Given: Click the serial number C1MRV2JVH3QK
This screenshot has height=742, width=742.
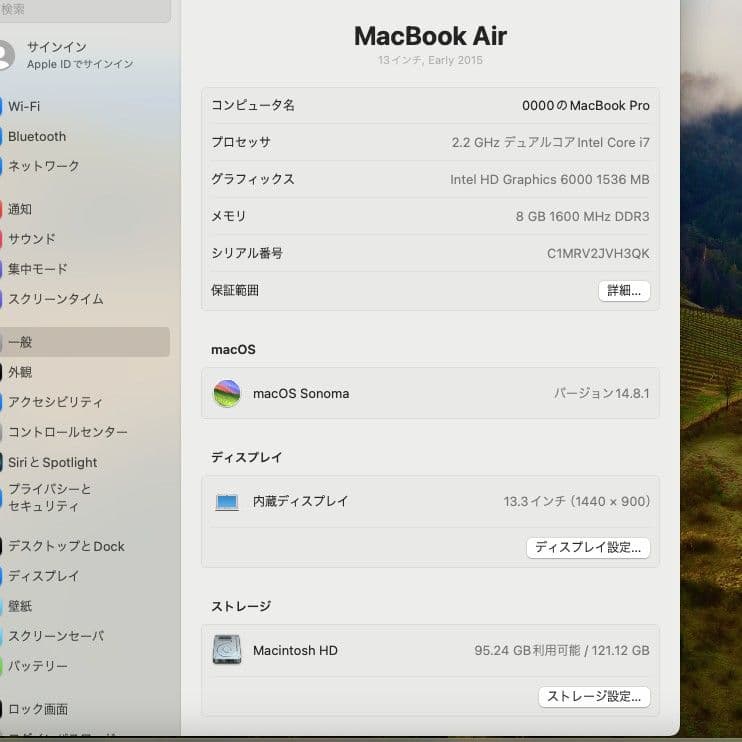Looking at the screenshot, I should point(598,254).
